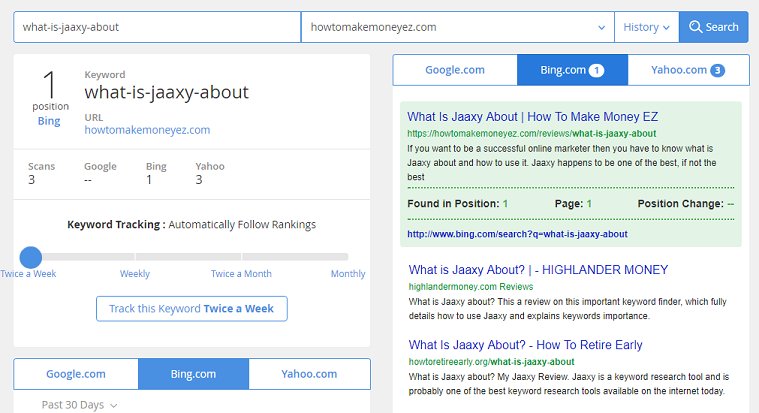This screenshot has width=759, height=413.
Task: Click the Bing position link
Action: pos(49,121)
